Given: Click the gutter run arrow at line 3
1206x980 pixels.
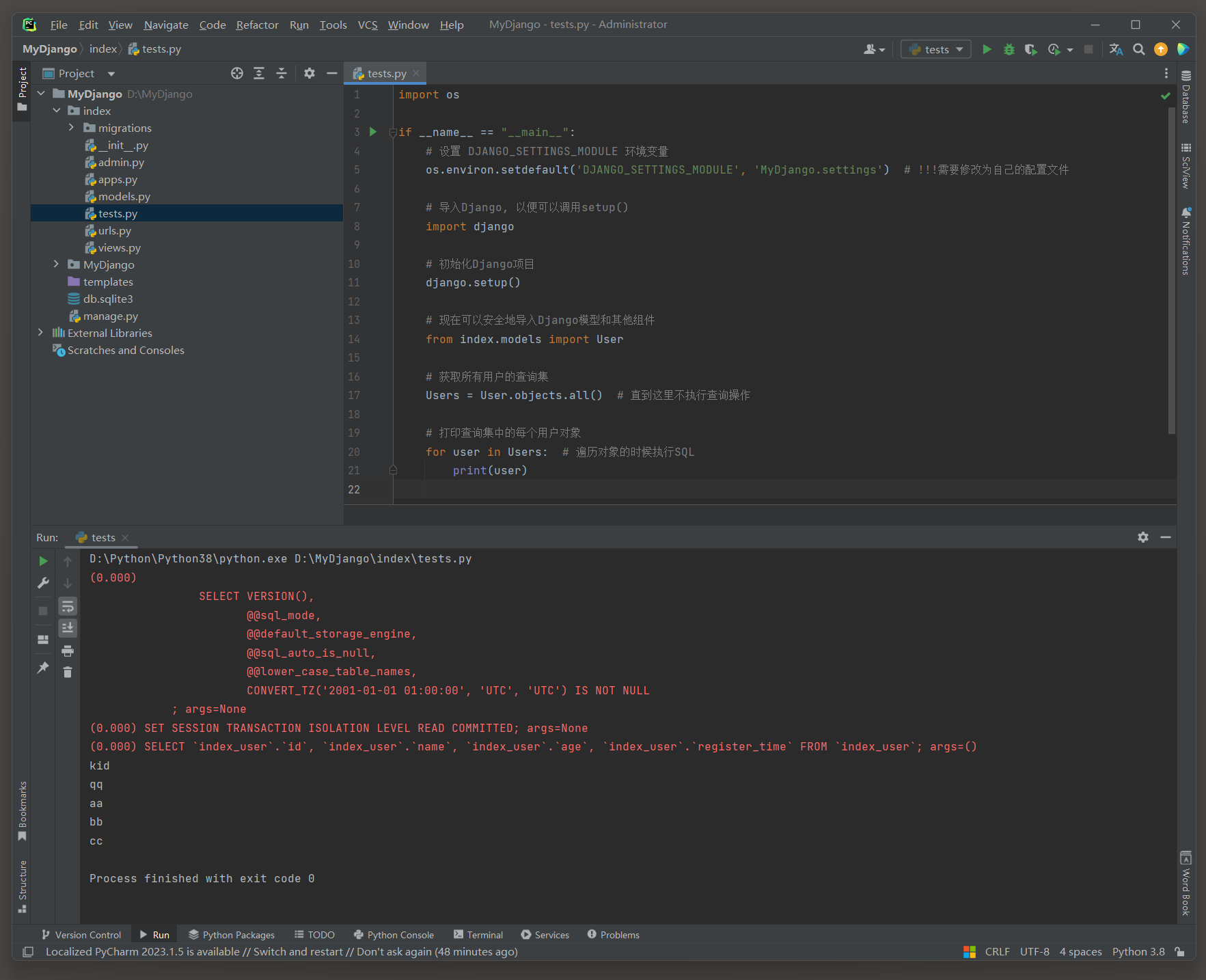Looking at the screenshot, I should tap(373, 132).
